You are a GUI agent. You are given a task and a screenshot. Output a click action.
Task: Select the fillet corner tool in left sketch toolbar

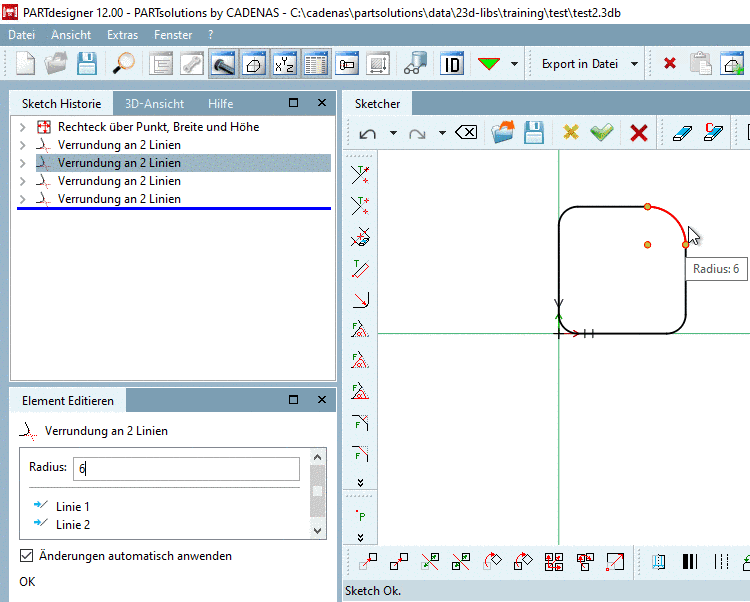[x=361, y=299]
